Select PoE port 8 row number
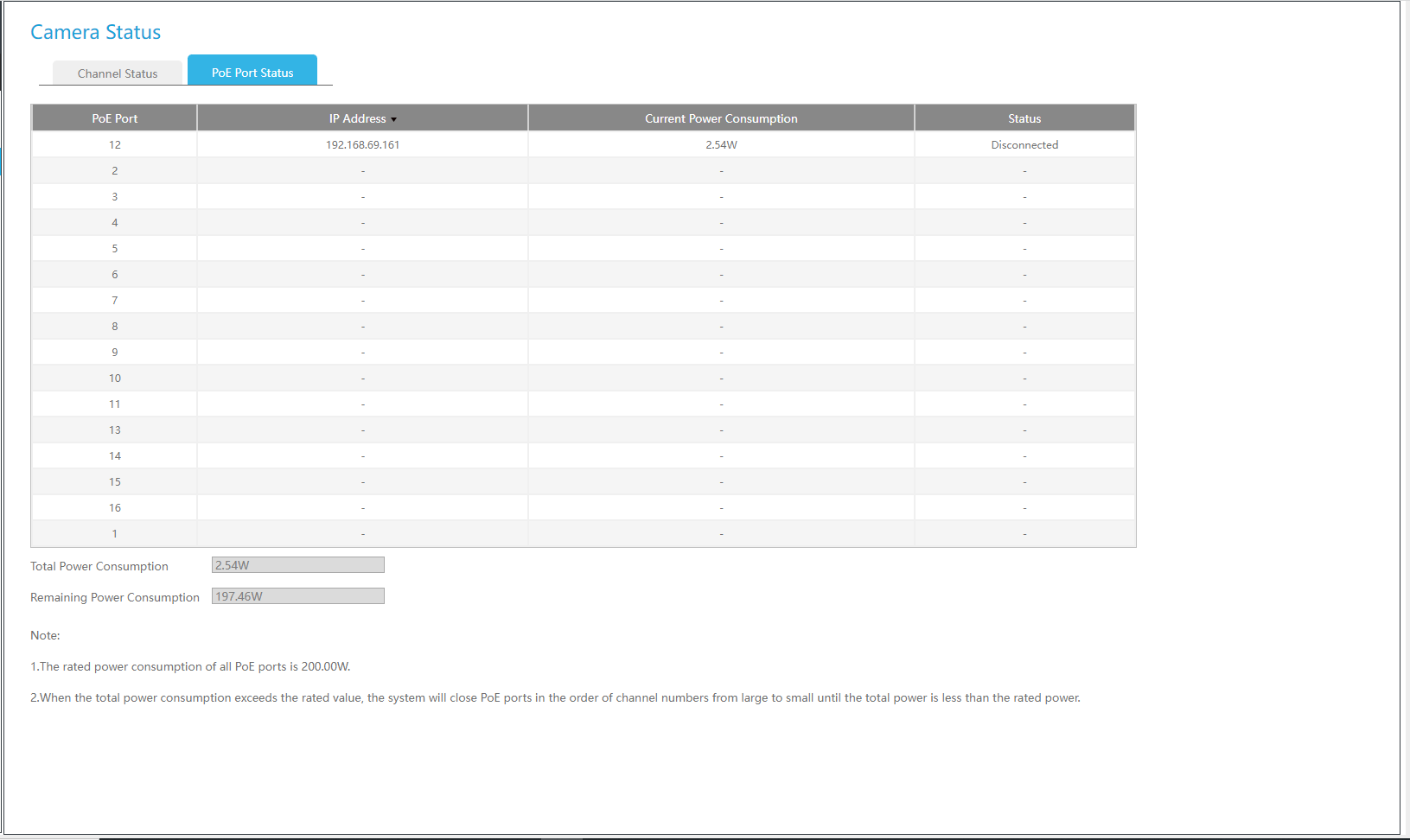This screenshot has width=1410, height=840. (x=115, y=327)
